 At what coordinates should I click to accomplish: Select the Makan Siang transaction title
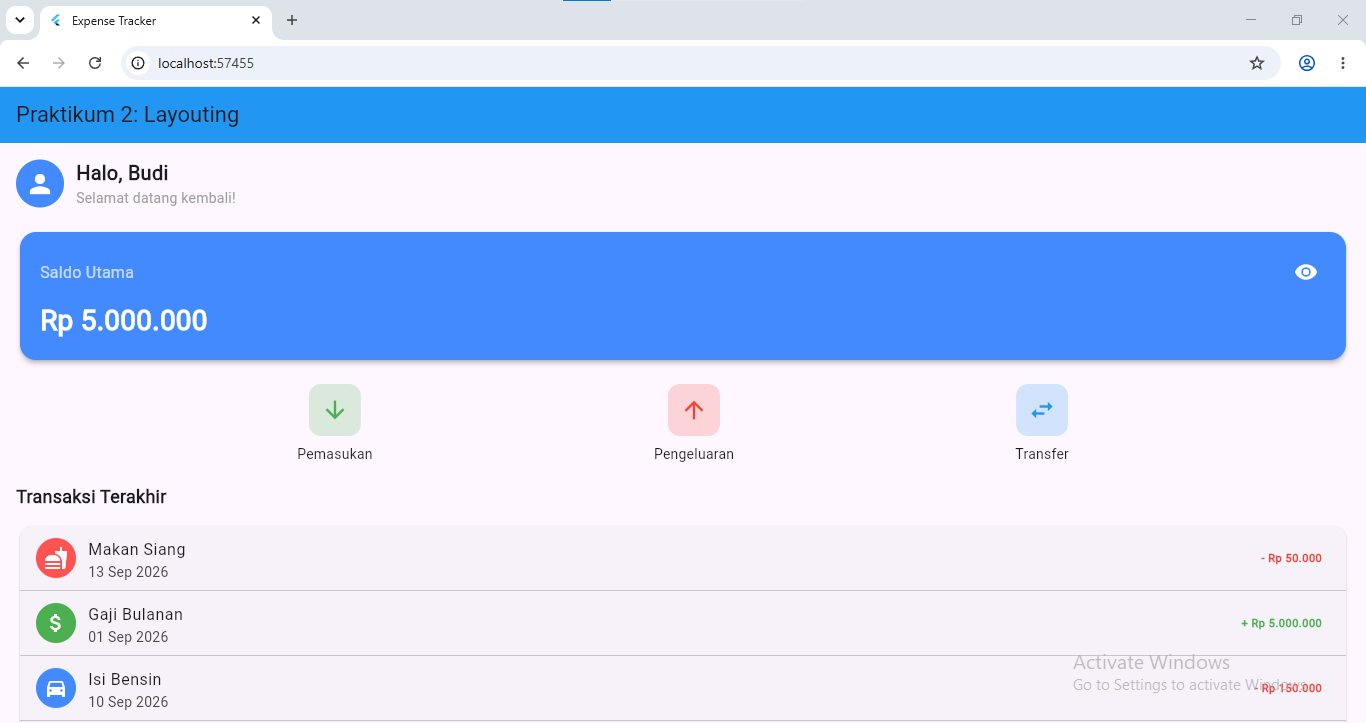click(x=137, y=549)
